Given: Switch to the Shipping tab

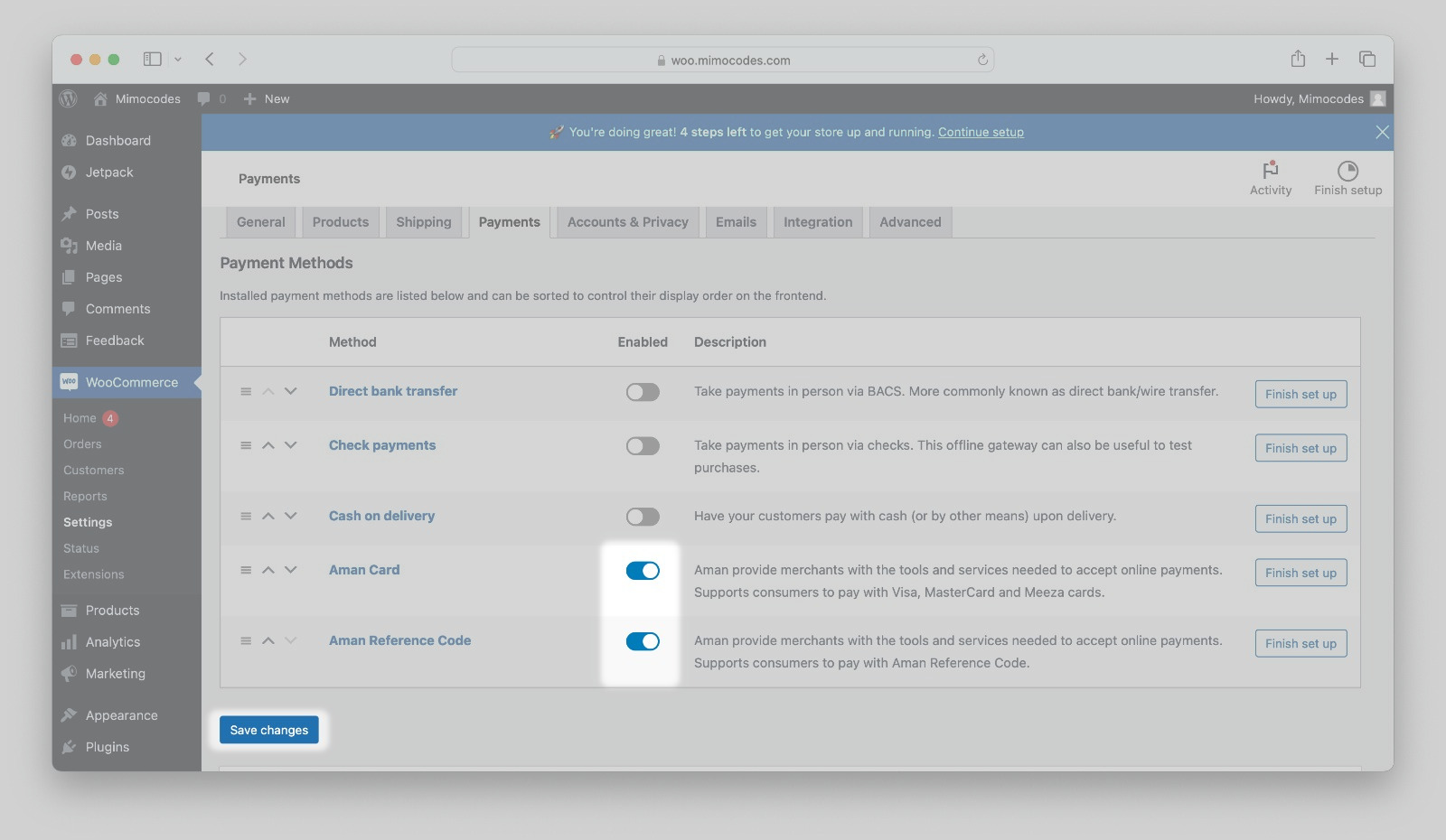Looking at the screenshot, I should tap(423, 222).
